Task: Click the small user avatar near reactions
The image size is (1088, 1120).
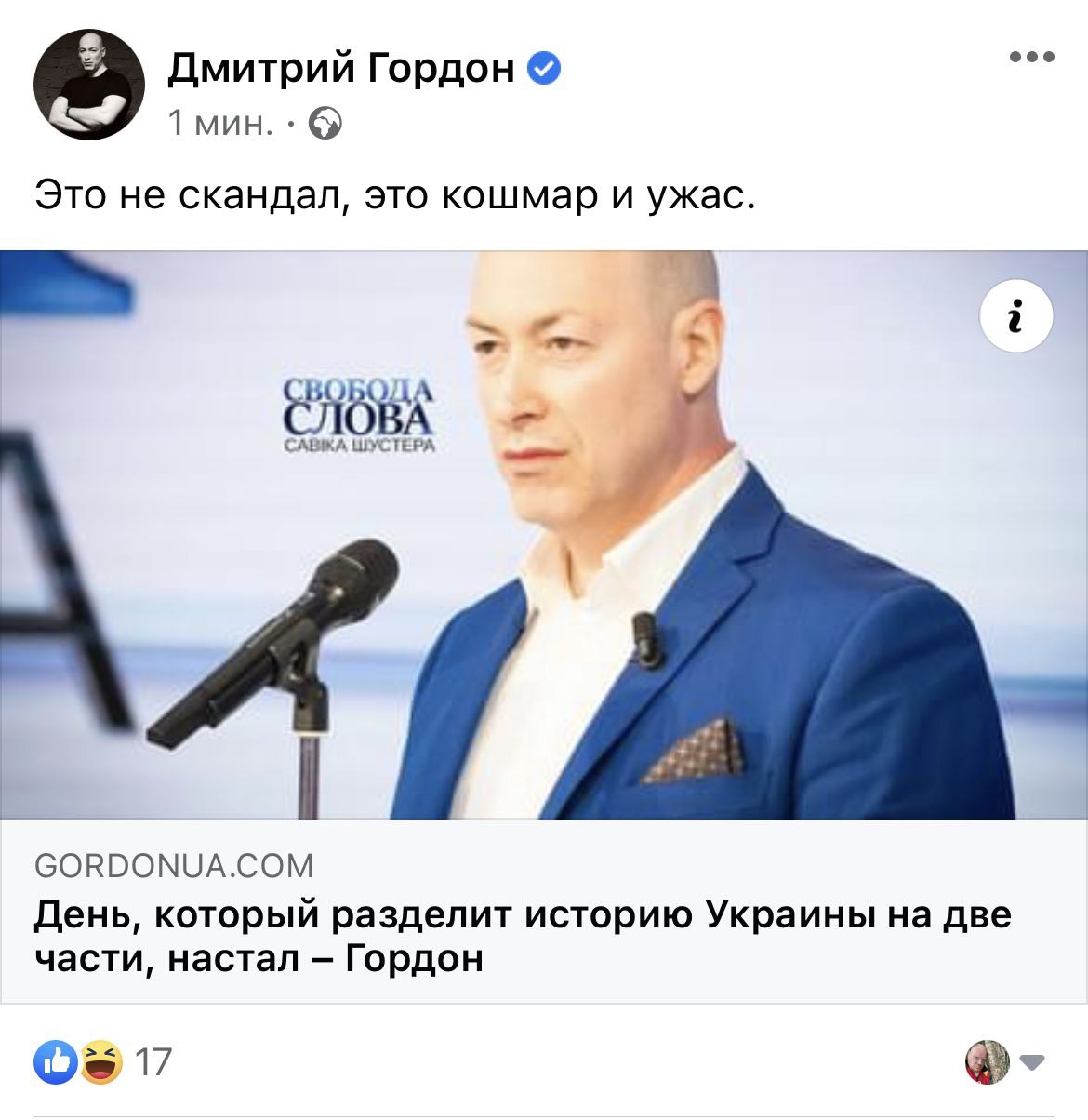Action: pos(988,1061)
